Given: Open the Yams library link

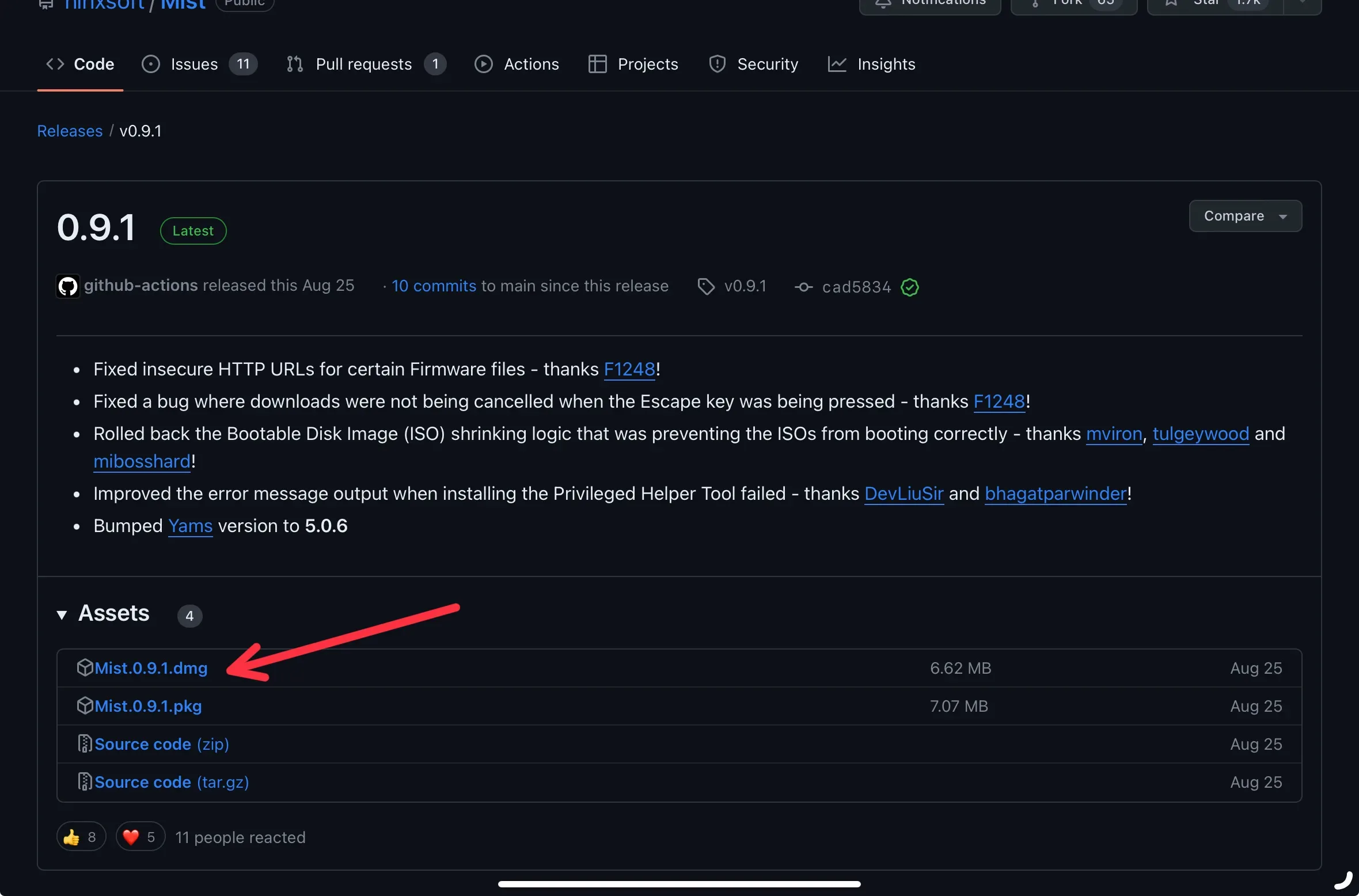Looking at the screenshot, I should click(191, 526).
